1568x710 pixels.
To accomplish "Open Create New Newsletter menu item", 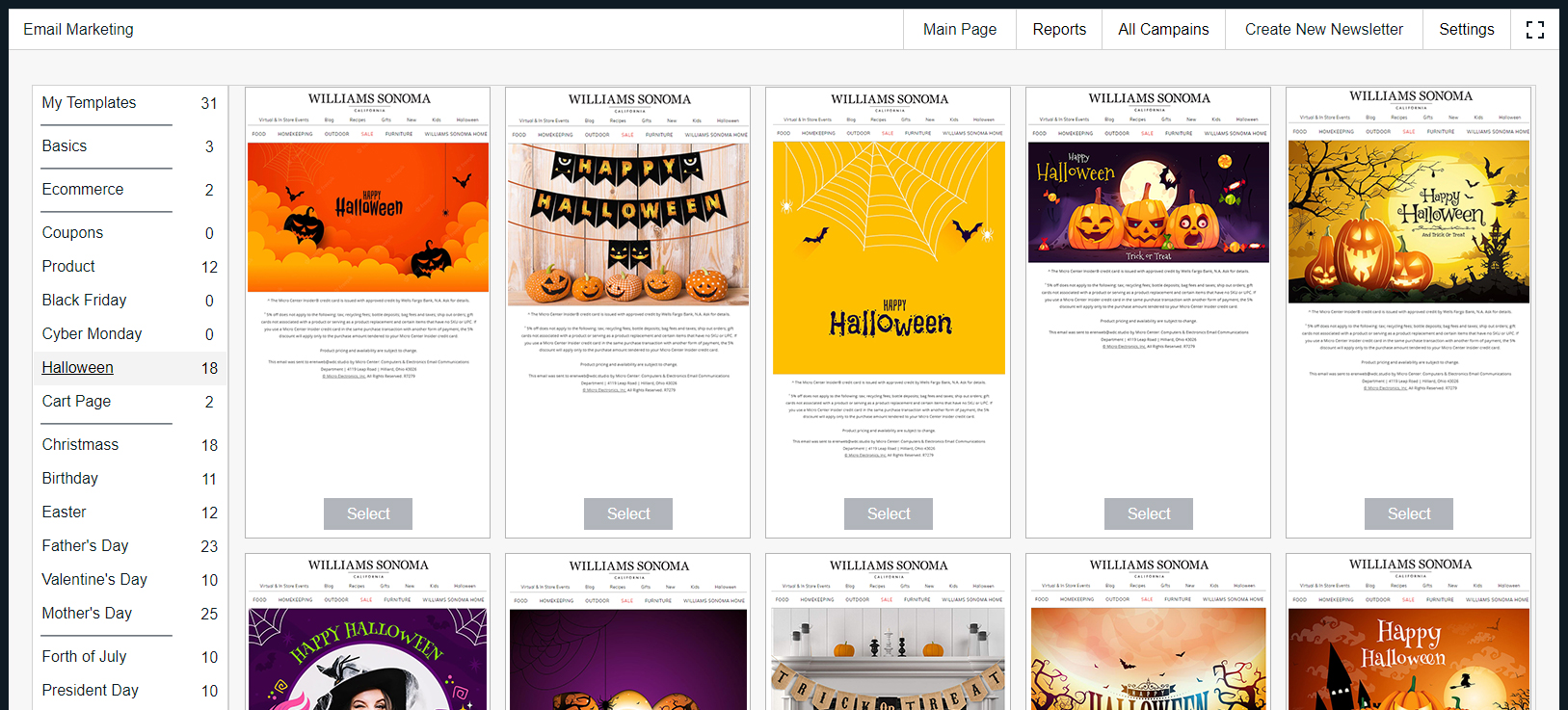I will (1324, 30).
